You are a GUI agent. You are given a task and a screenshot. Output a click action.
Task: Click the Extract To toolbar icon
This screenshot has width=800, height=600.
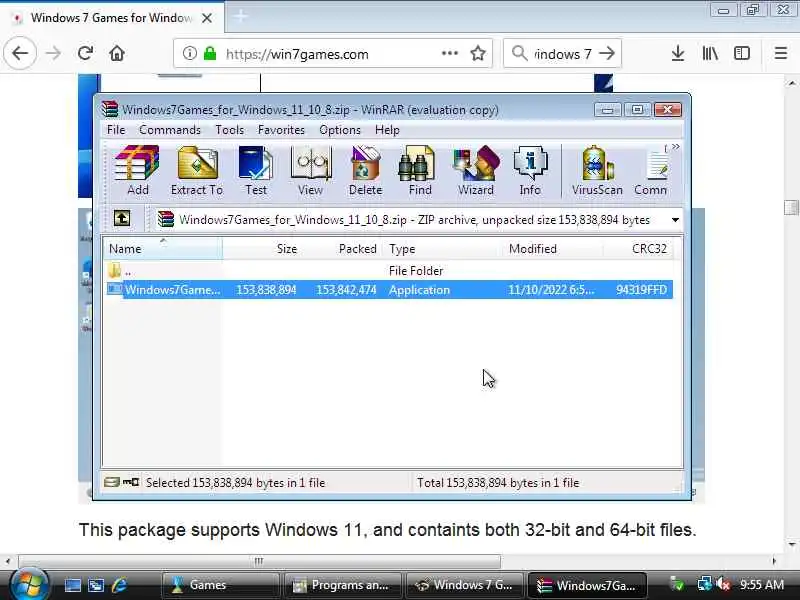click(197, 170)
